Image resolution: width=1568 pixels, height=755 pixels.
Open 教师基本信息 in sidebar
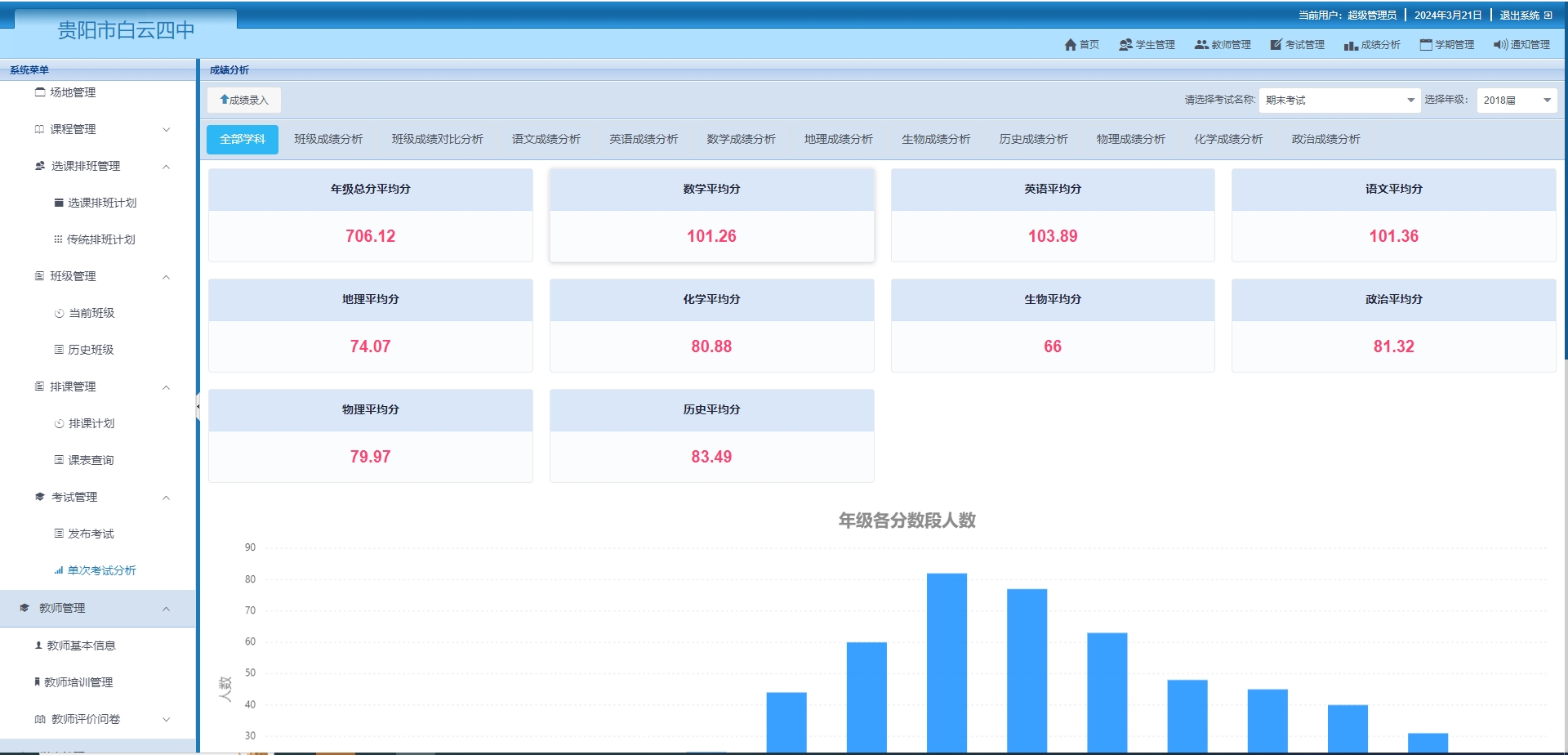click(x=81, y=646)
